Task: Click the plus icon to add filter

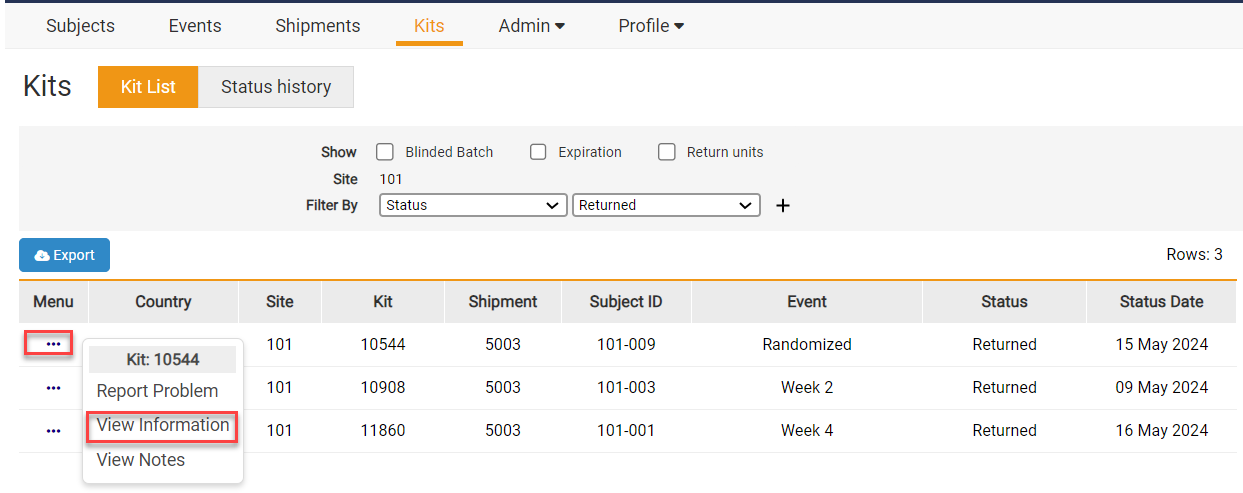Action: coord(783,205)
